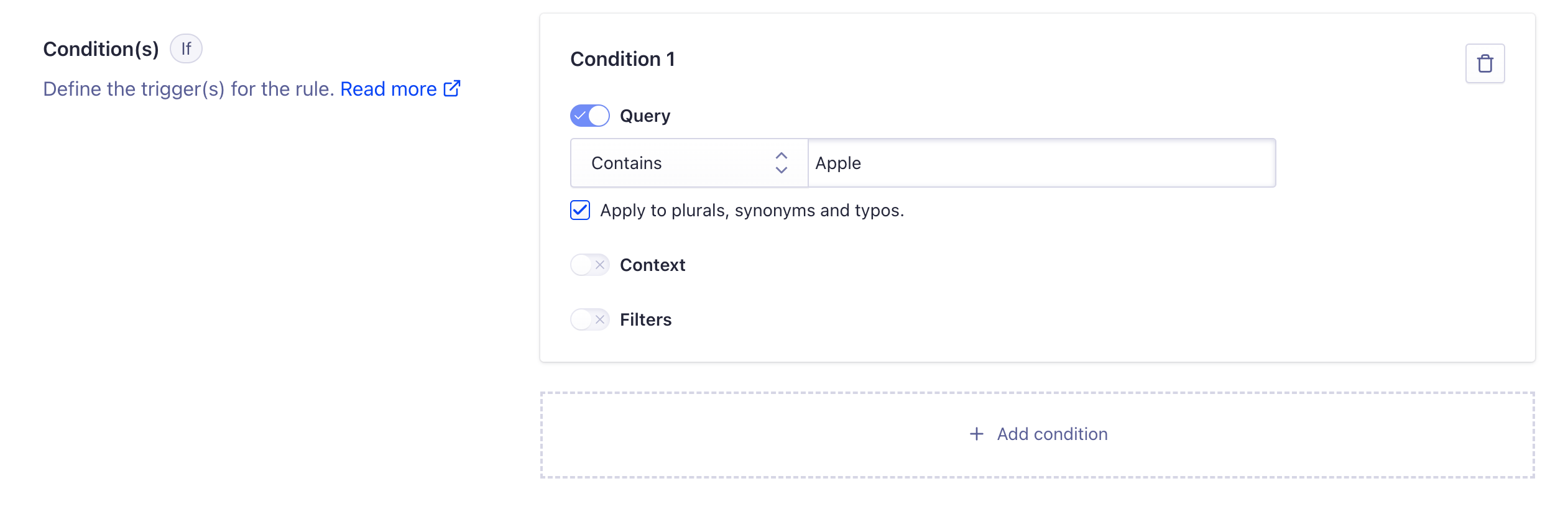Image resolution: width=1568 pixels, height=527 pixels.
Task: Click the Define the trigger(s) description text
Action: [x=189, y=89]
